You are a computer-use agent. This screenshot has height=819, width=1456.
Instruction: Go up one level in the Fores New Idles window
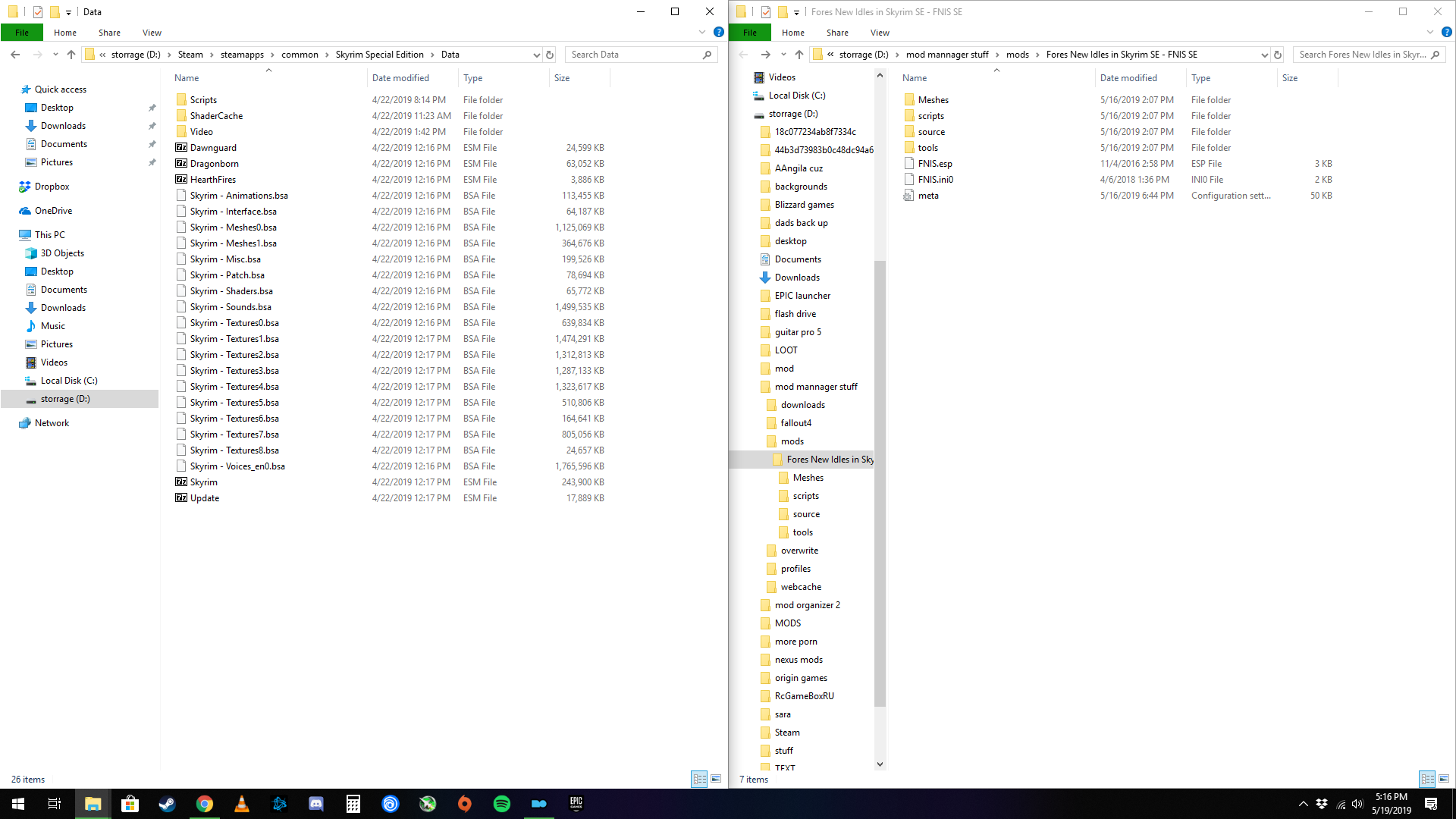coord(799,55)
